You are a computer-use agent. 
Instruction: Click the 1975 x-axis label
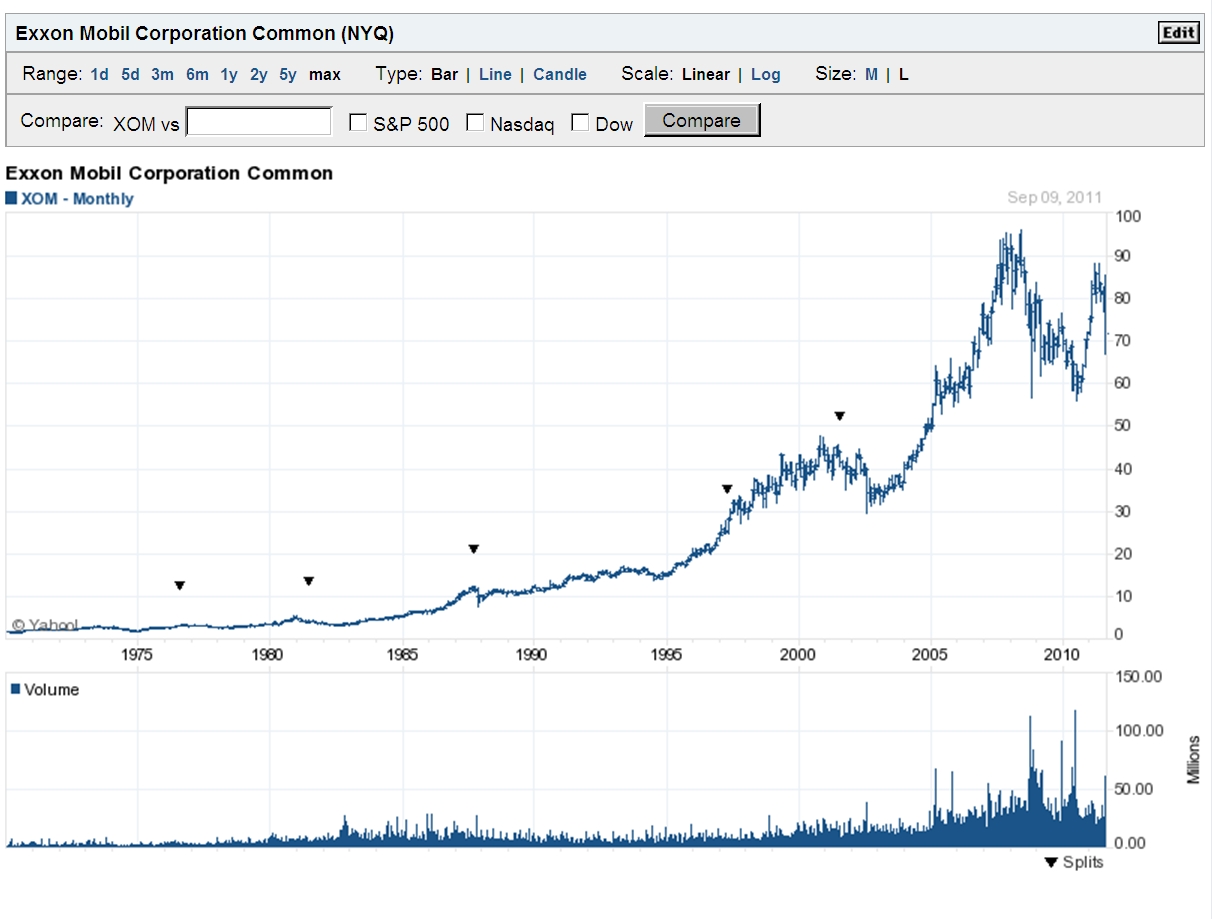[x=137, y=655]
